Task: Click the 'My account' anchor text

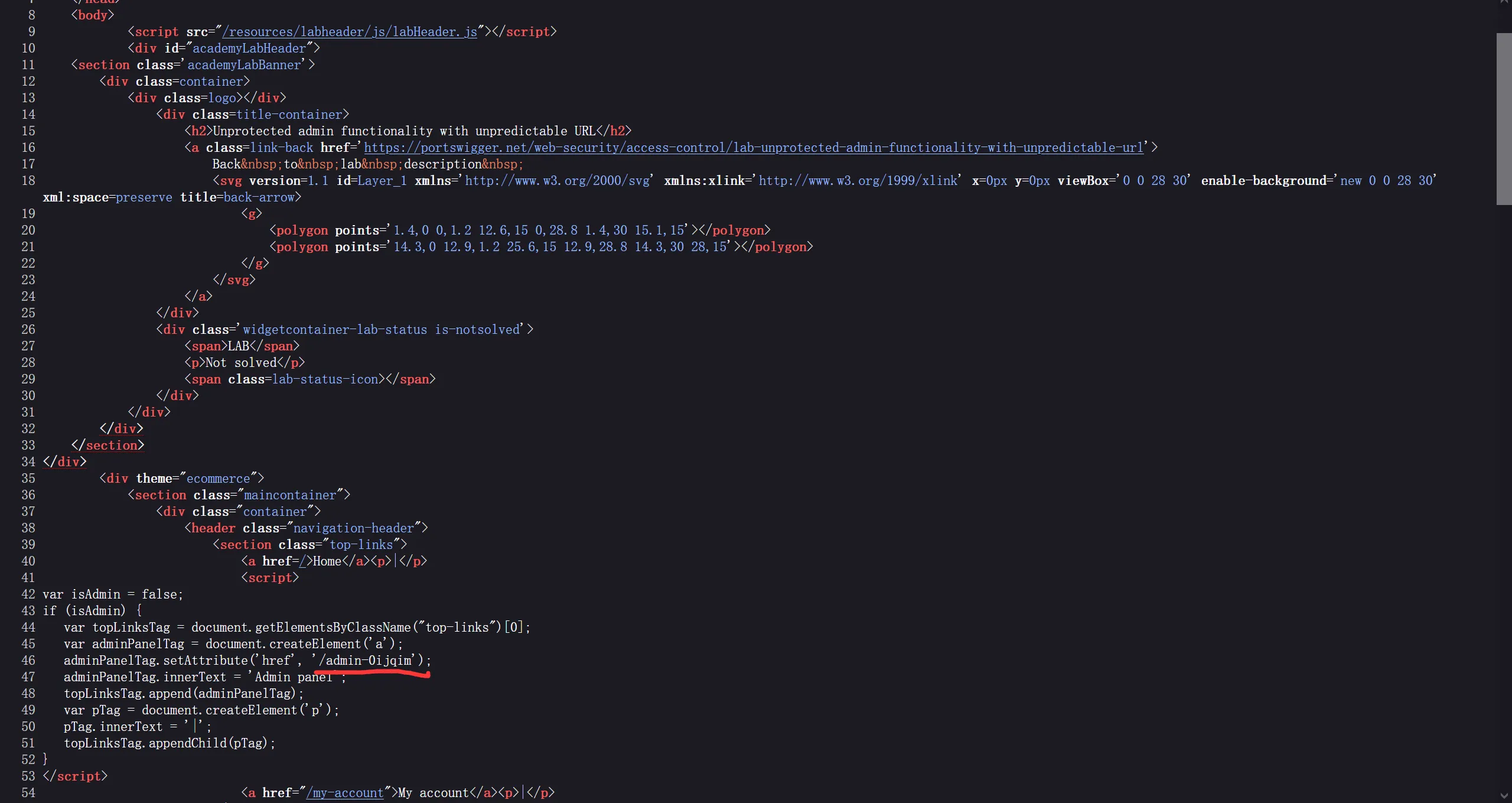Action: click(x=434, y=792)
